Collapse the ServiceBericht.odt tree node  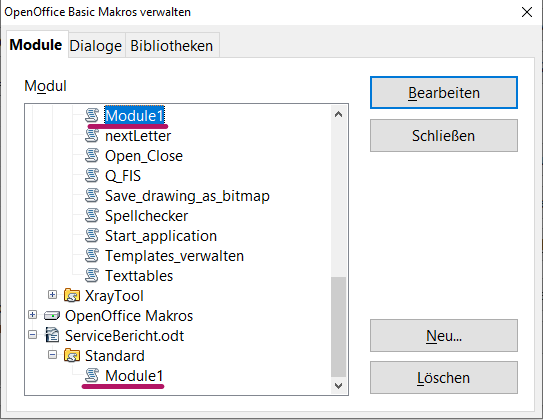[33, 335]
